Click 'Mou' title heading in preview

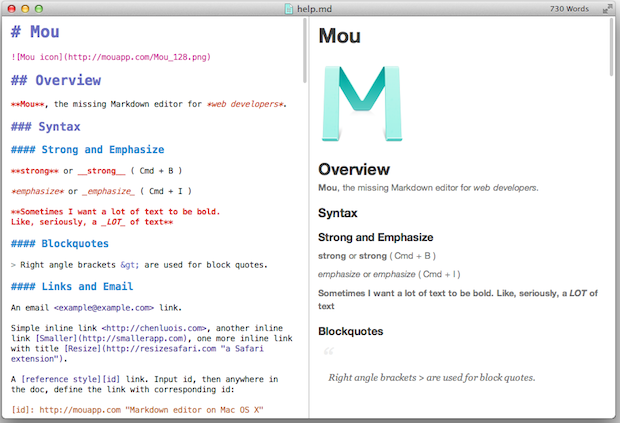tap(339, 36)
